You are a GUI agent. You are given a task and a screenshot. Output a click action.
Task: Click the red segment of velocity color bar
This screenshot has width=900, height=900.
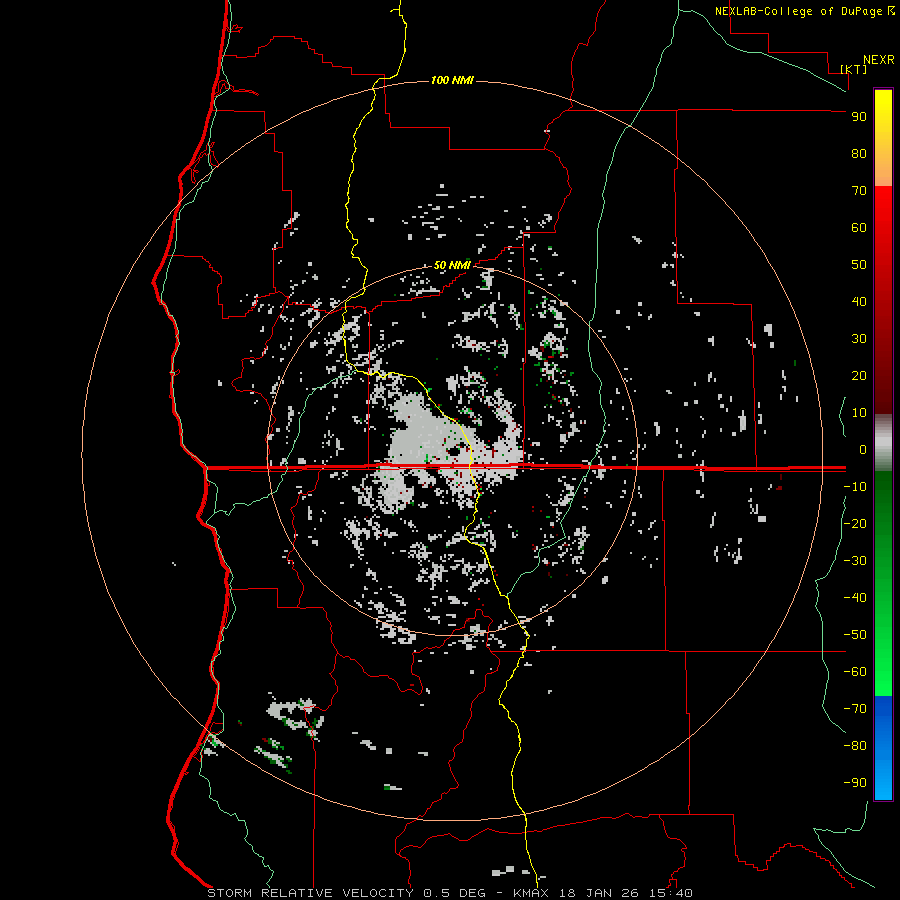(883, 300)
